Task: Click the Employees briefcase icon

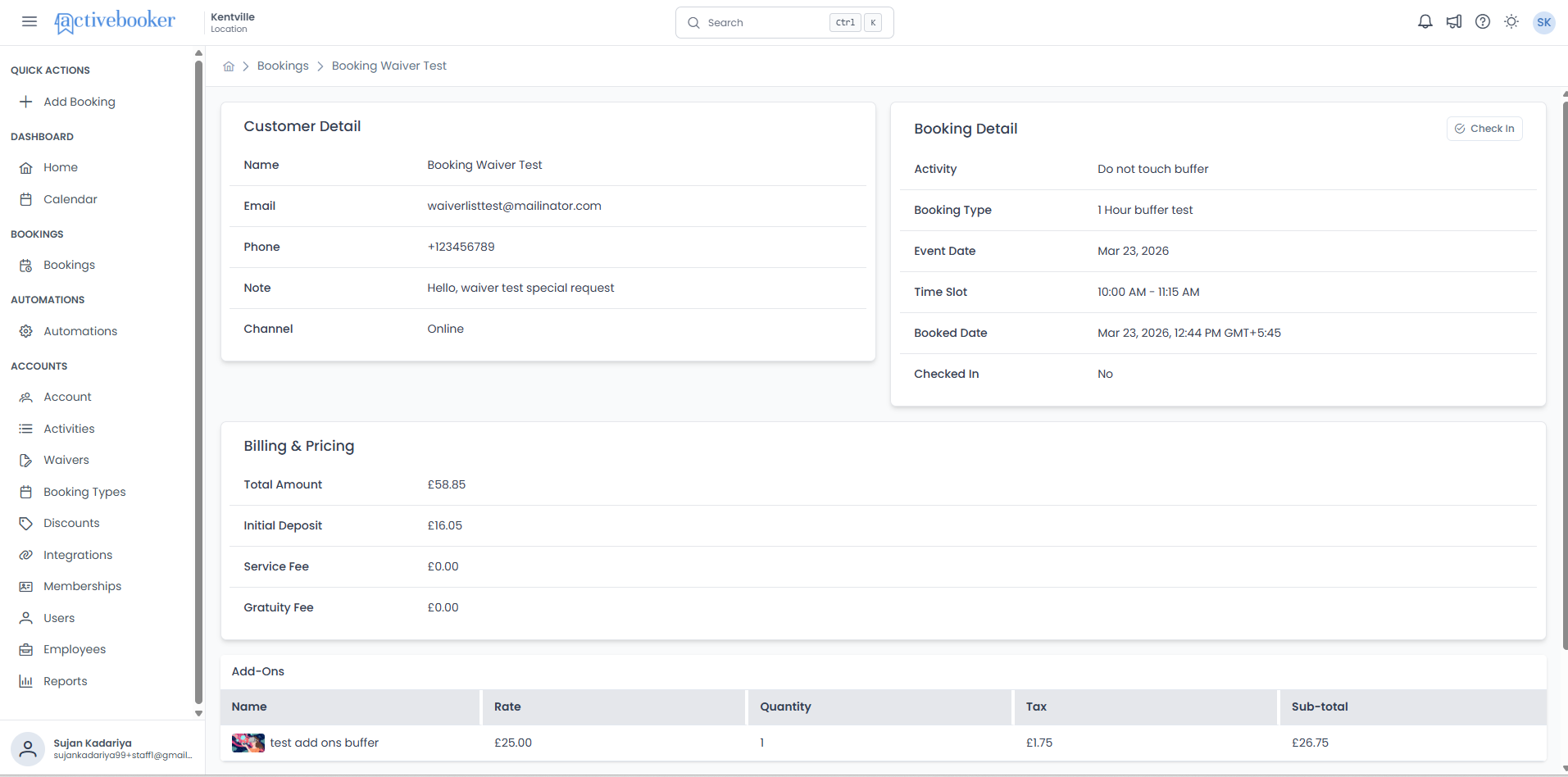Action: (x=26, y=649)
